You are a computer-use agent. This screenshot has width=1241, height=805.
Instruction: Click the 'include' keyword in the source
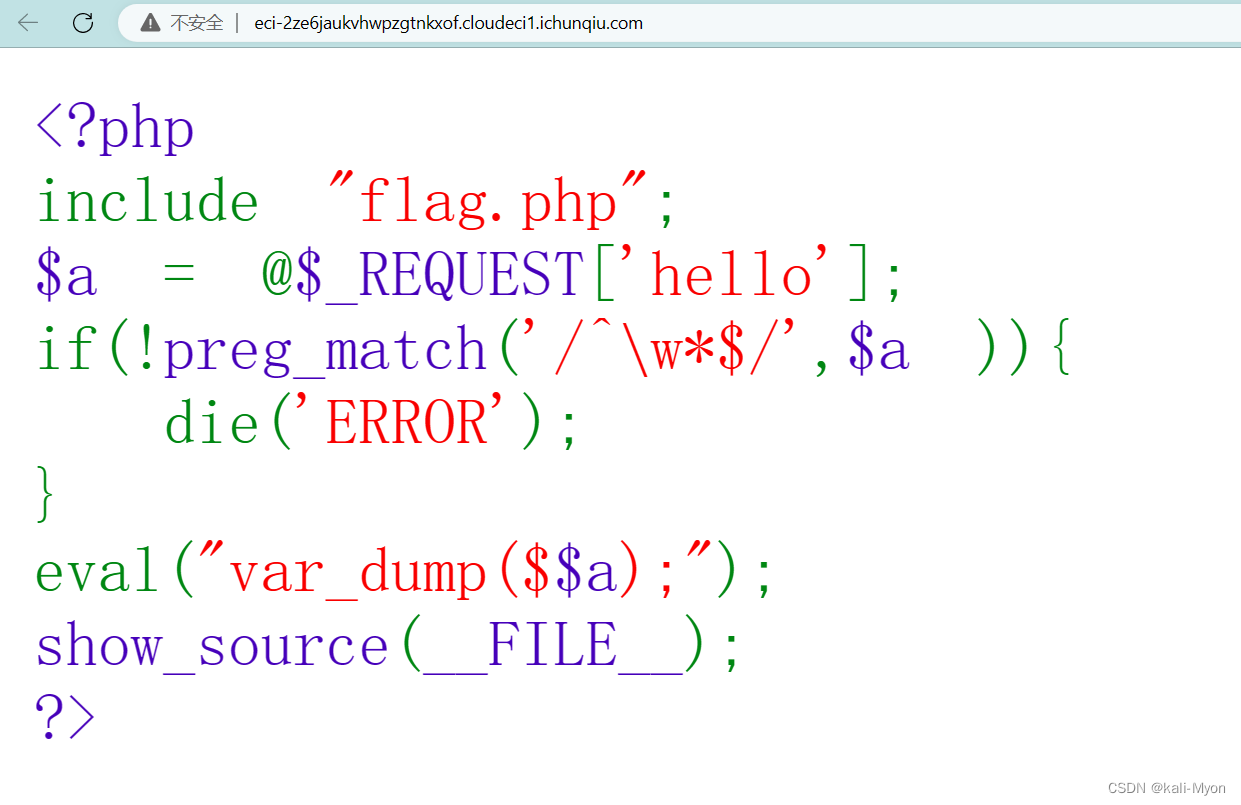click(x=145, y=200)
